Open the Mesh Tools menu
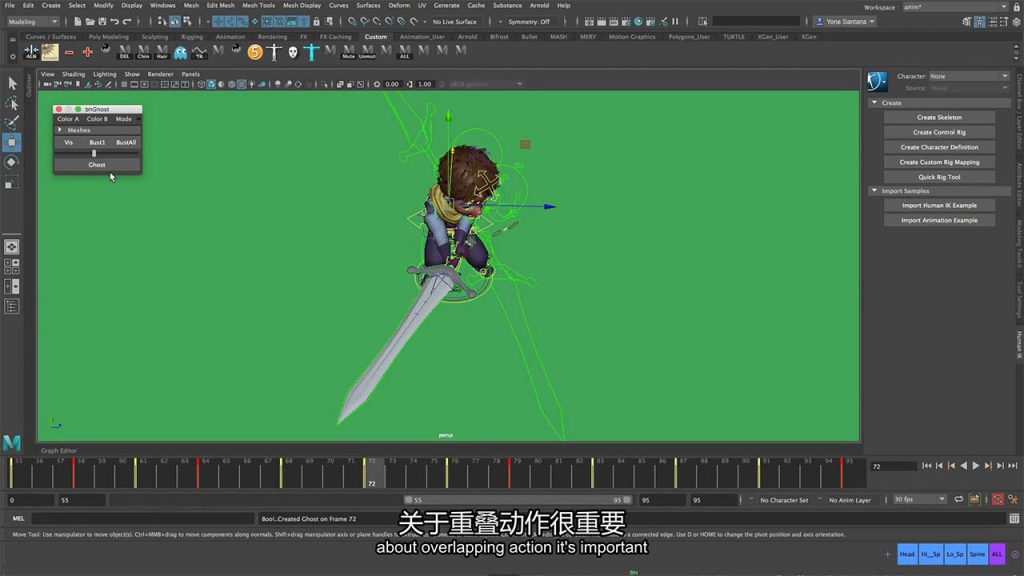Screen dimensions: 1024x576 [x=259, y=5]
